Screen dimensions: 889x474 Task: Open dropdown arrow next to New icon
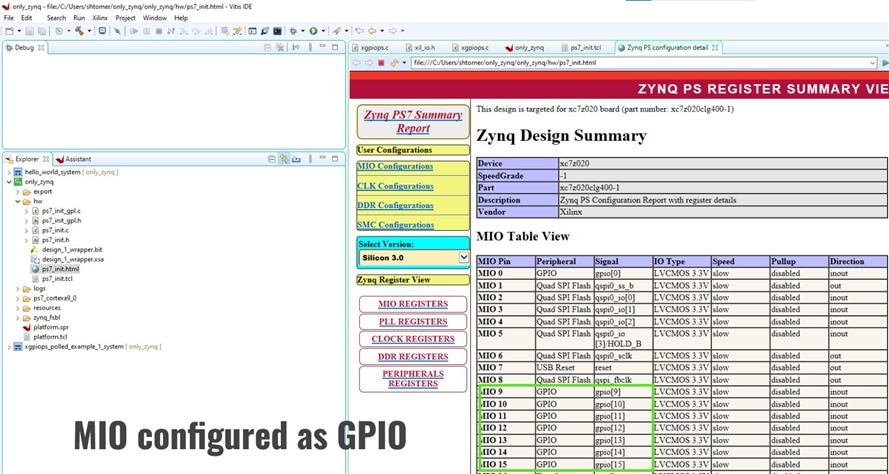[19, 31]
